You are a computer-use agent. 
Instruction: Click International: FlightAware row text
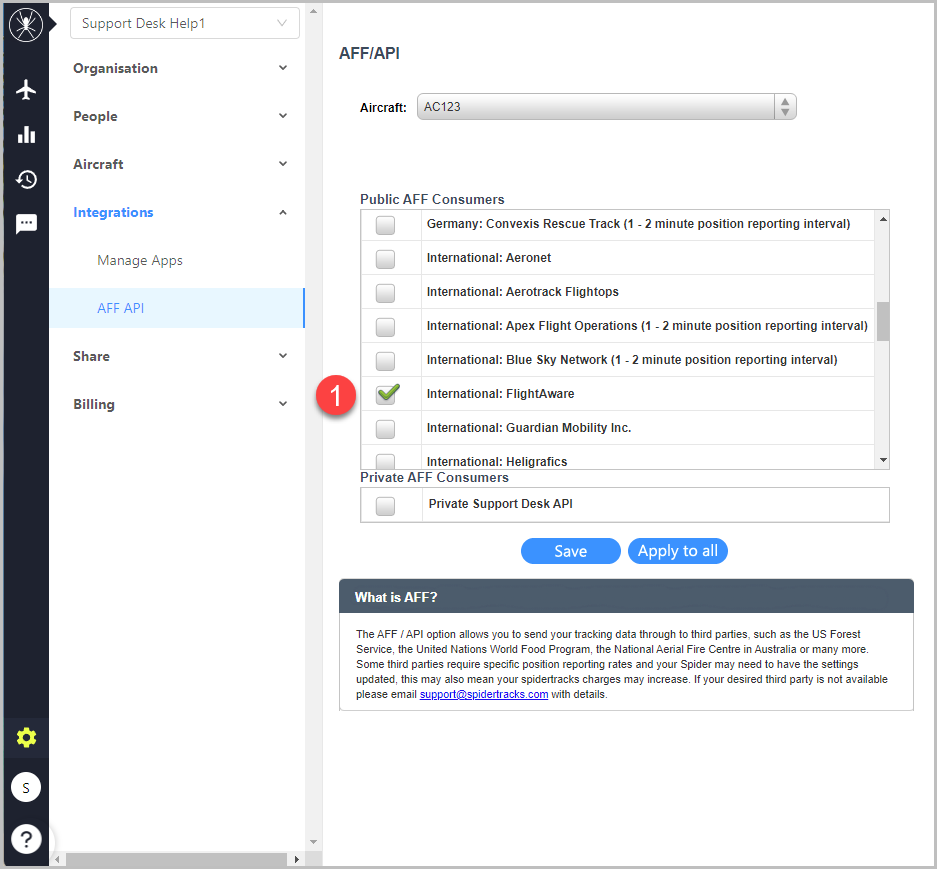tap(500, 394)
